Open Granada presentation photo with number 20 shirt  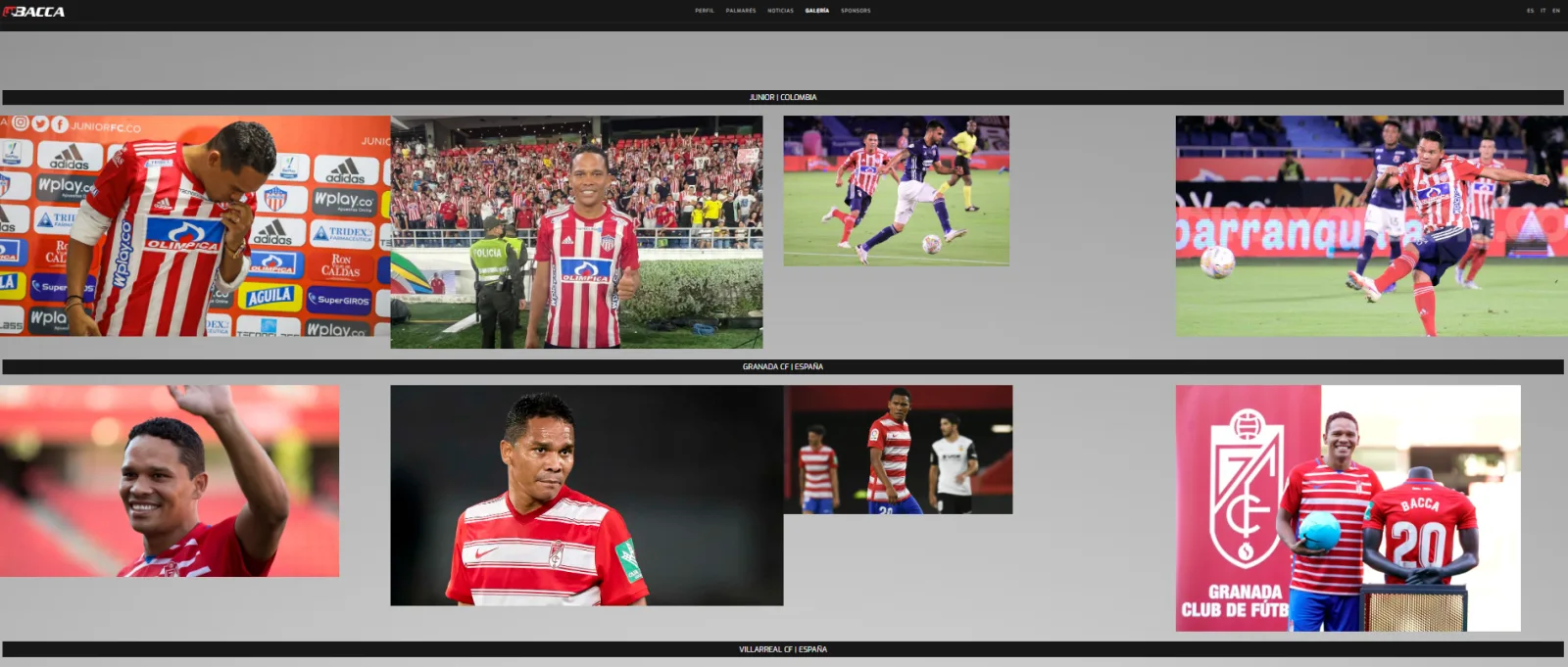pyautogui.click(x=1348, y=507)
